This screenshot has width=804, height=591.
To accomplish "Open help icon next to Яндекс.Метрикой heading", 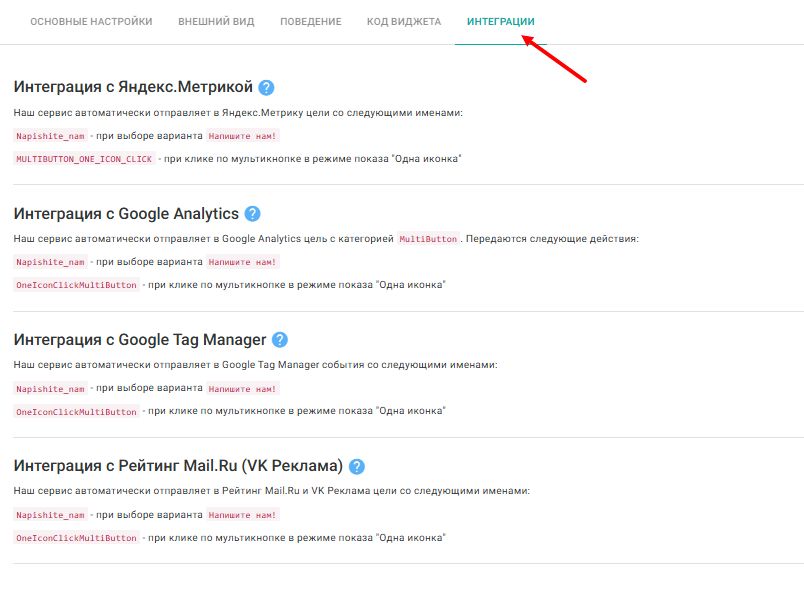I will tap(266, 88).
